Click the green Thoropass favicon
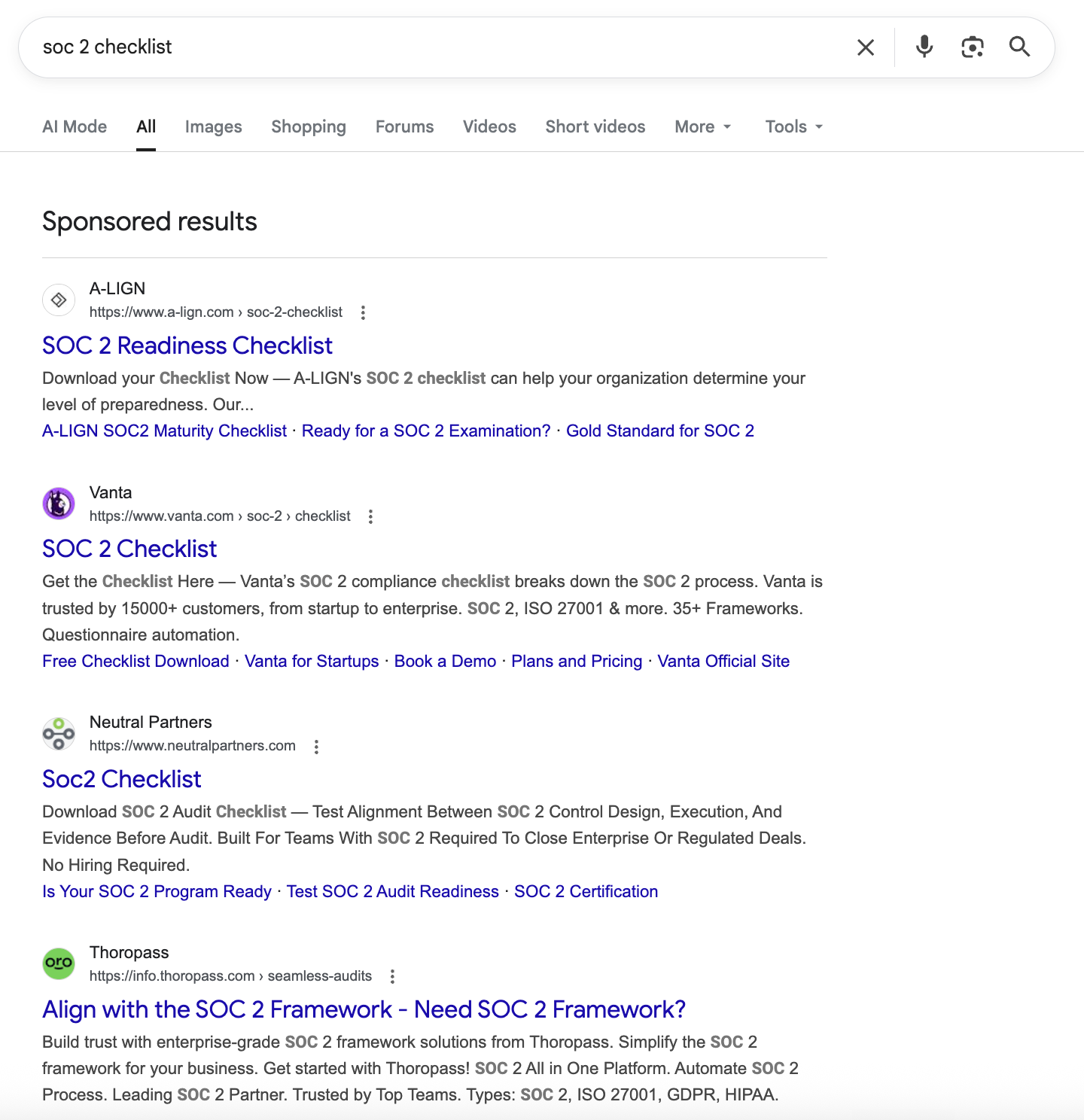This screenshot has height=1120, width=1084. click(59, 963)
